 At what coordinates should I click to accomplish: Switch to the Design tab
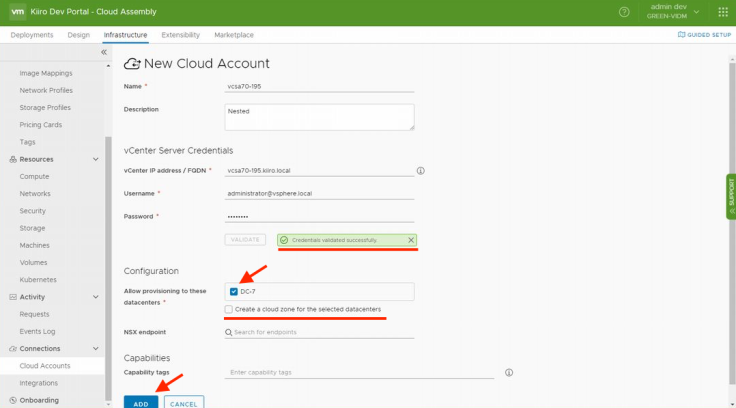click(78, 35)
